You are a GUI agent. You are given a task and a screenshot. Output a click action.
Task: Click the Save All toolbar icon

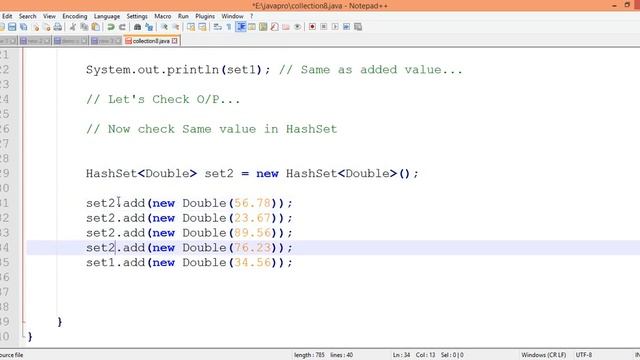(24, 27)
